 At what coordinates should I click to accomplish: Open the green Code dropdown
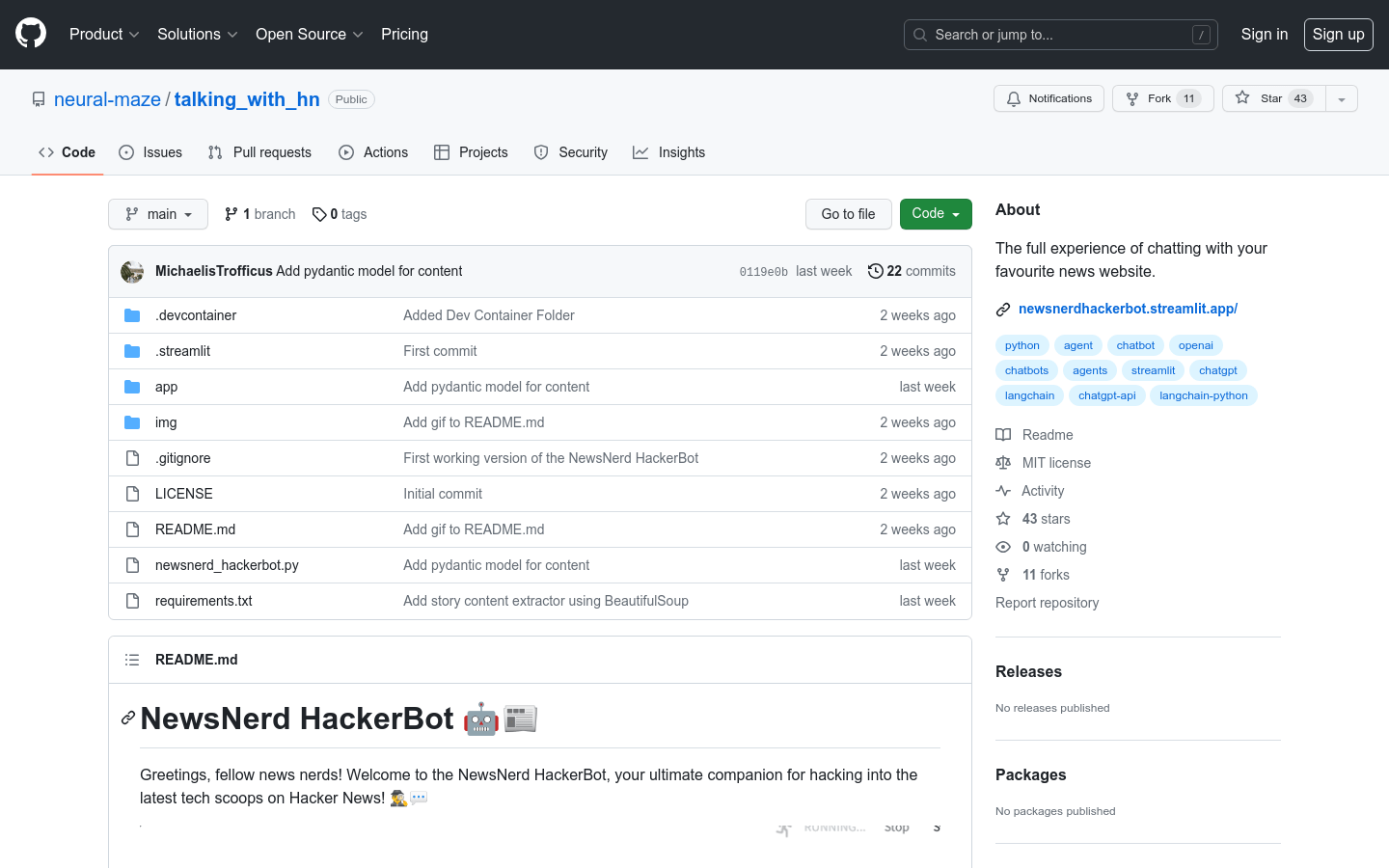pyautogui.click(x=935, y=214)
